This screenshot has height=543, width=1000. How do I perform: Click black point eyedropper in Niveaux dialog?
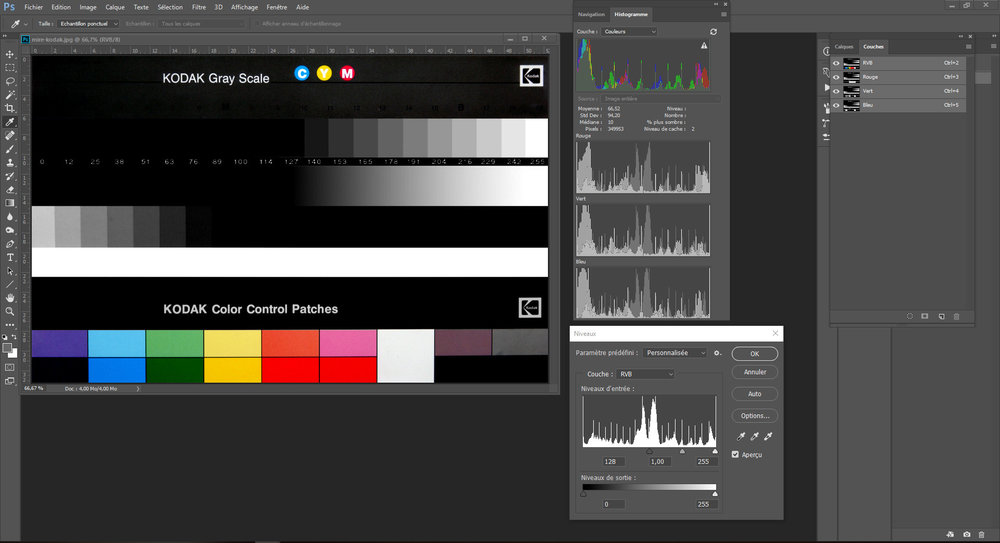(740, 436)
